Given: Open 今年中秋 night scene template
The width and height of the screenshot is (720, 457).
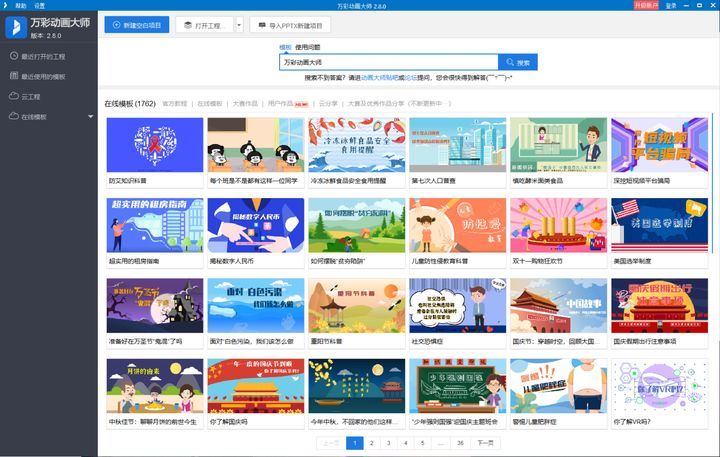Looking at the screenshot, I should click(357, 386).
